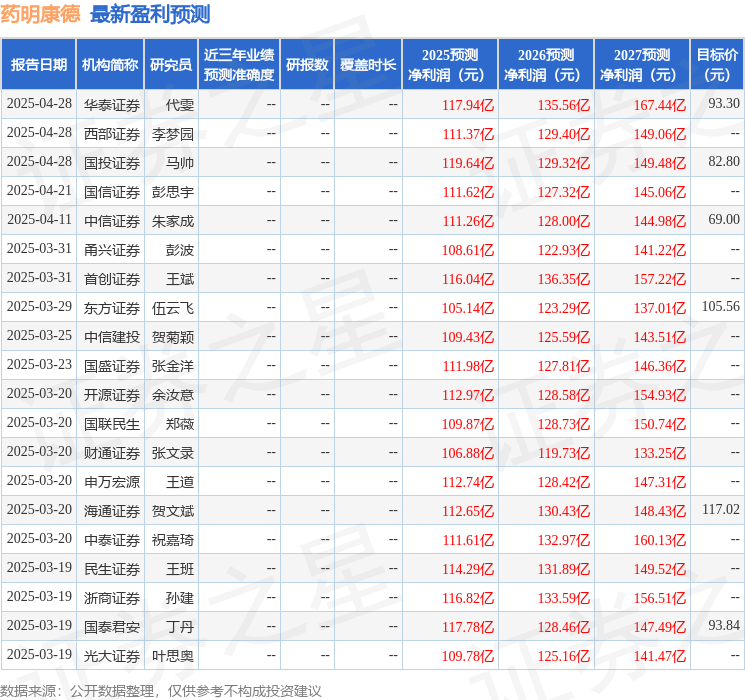Select the 华泰证券 institution cell
Screen dimensions: 745x700
[112, 105]
